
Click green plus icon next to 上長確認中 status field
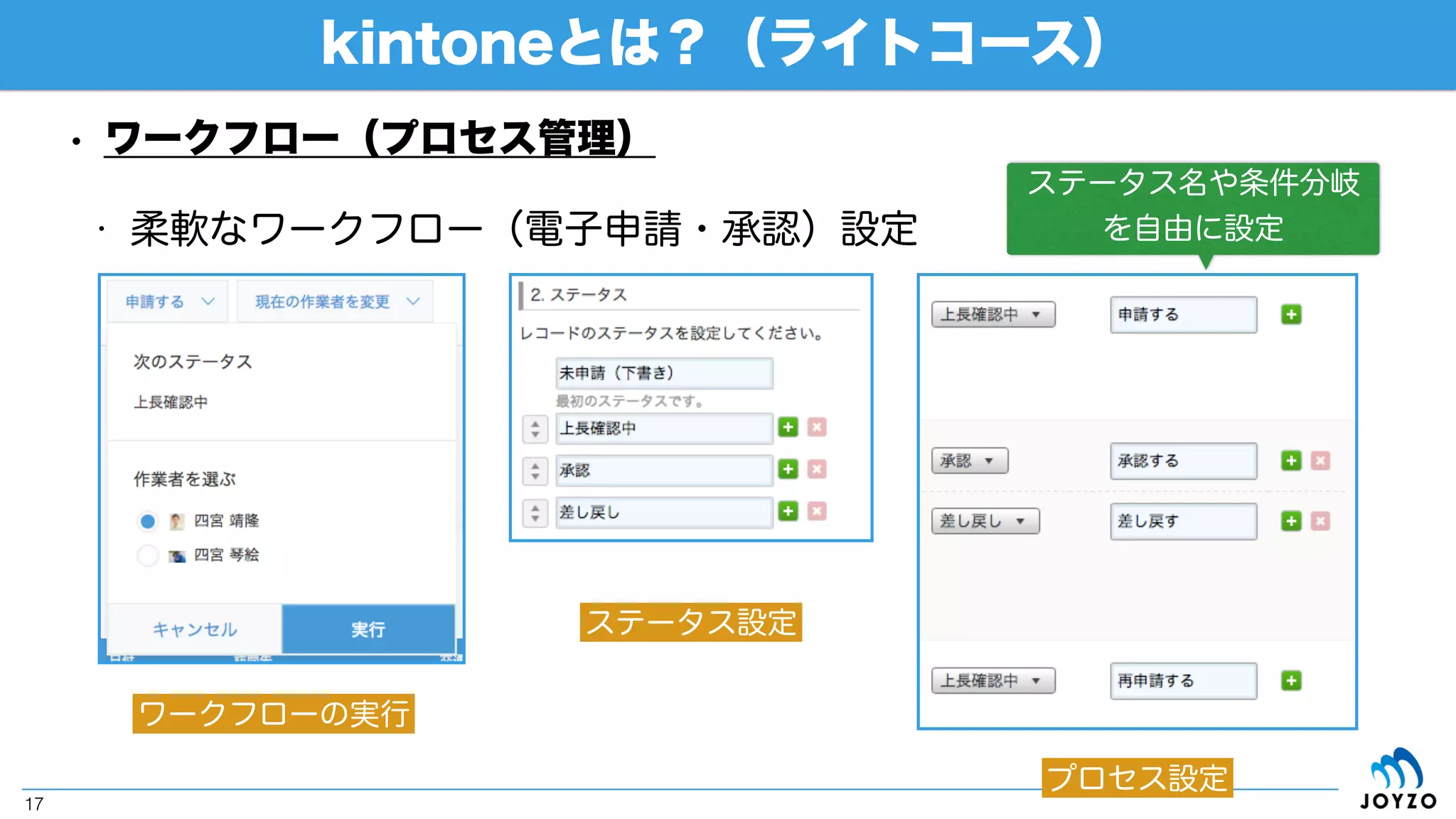pos(788,427)
